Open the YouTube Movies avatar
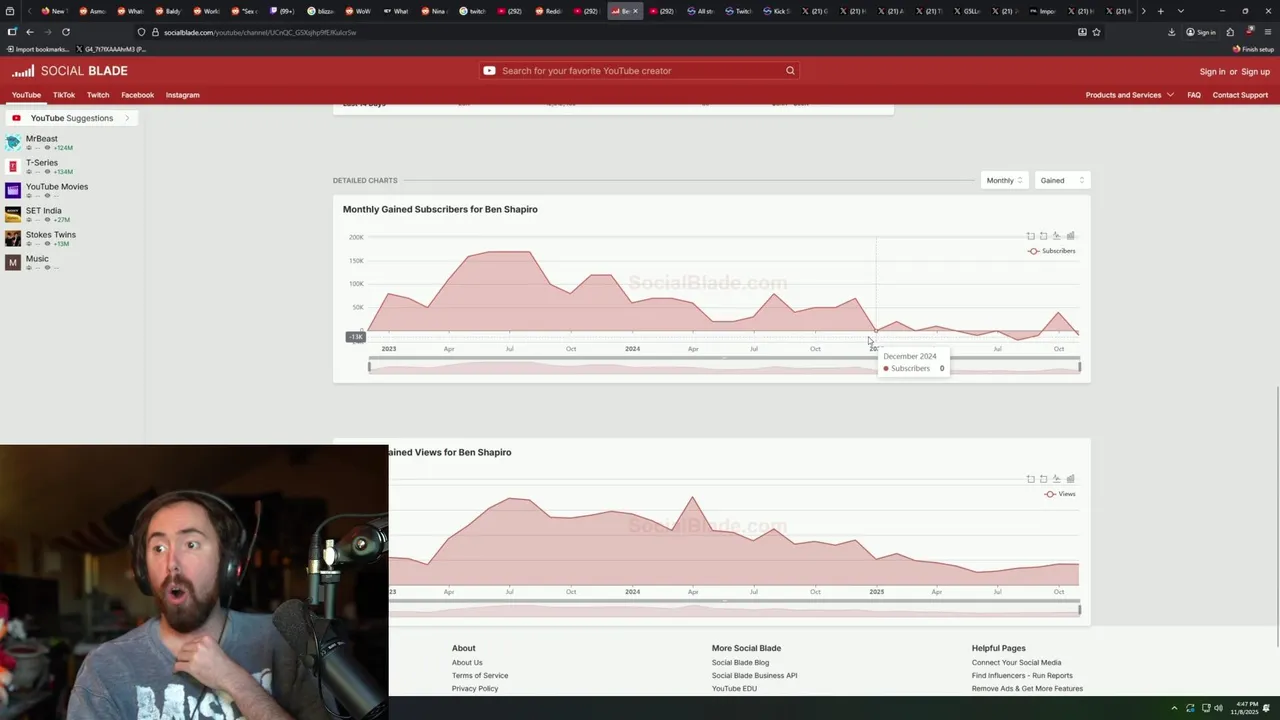 tap(13, 190)
